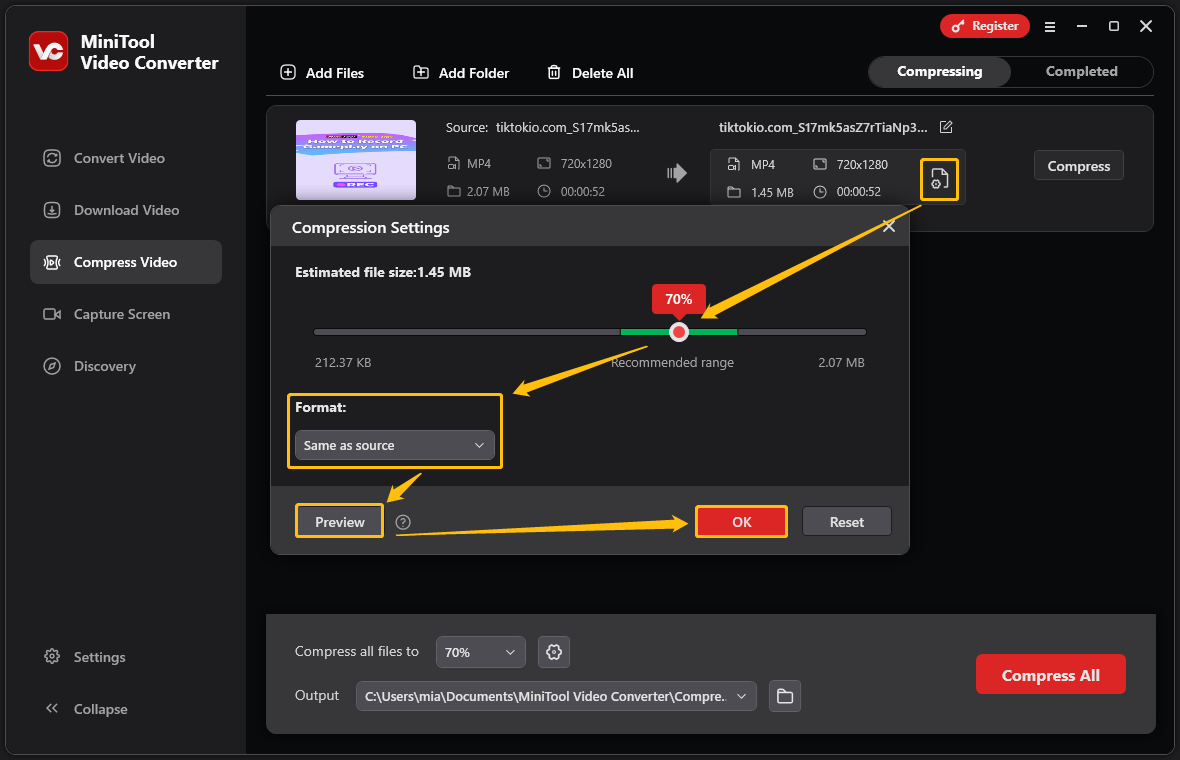Open the hamburger menu icon
Viewport: 1180px width, 760px height.
coord(1050,26)
